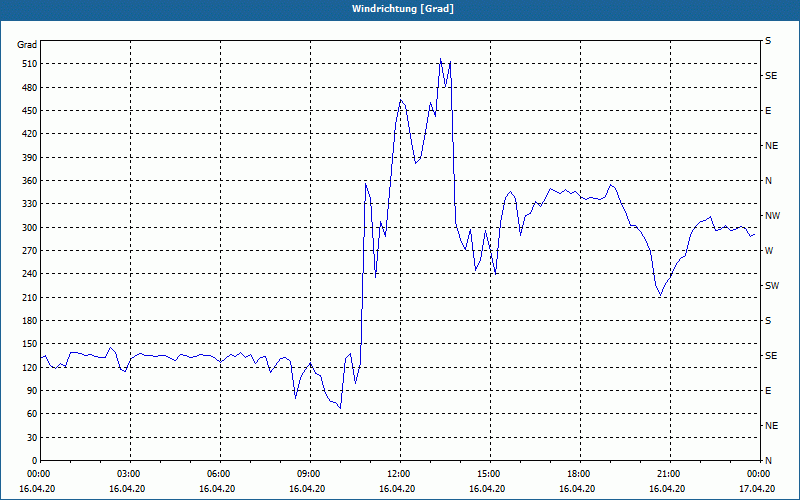Click the 09:00 label on time axis
This screenshot has height=500, width=800.
tap(310, 474)
